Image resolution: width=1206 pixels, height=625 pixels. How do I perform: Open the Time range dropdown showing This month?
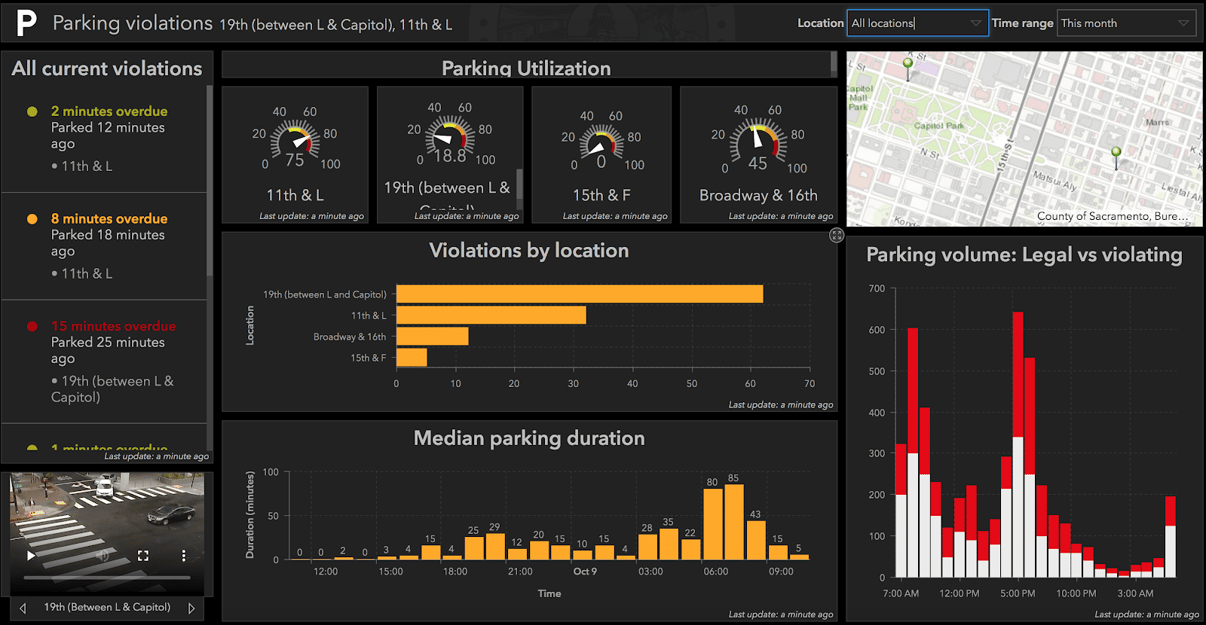[x=1126, y=22]
